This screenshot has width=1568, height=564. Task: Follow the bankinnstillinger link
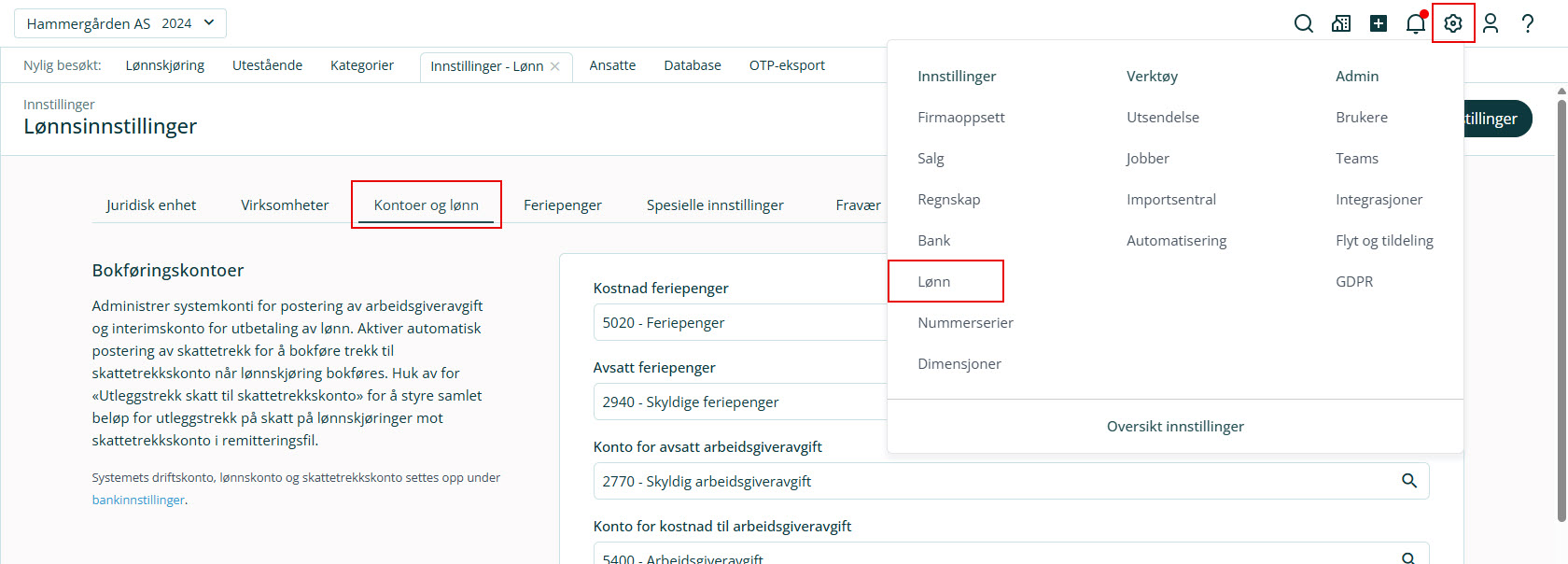coord(138,501)
